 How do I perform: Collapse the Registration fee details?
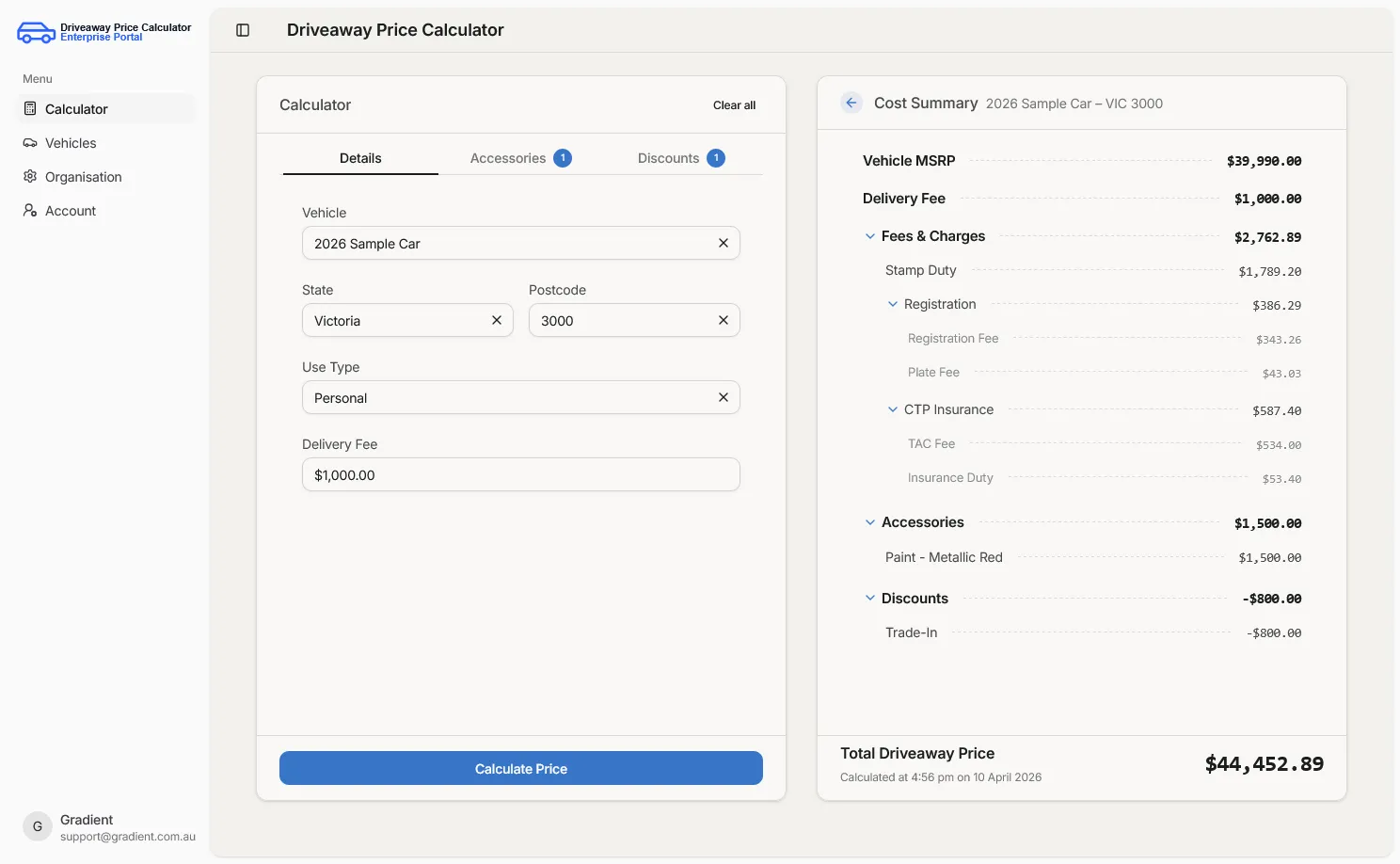(892, 303)
